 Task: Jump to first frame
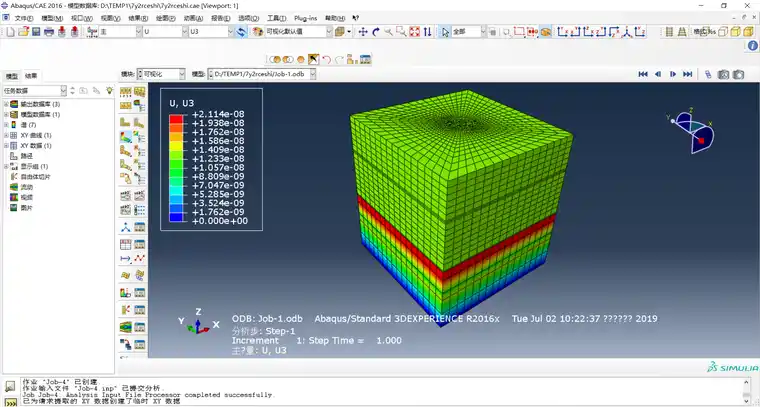tap(643, 74)
